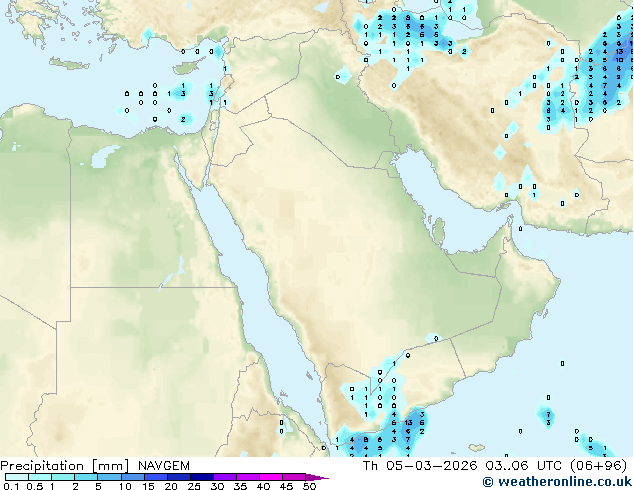Click the '(06+96)' forecast run text
This screenshot has width=634, height=490.
pos(598,466)
